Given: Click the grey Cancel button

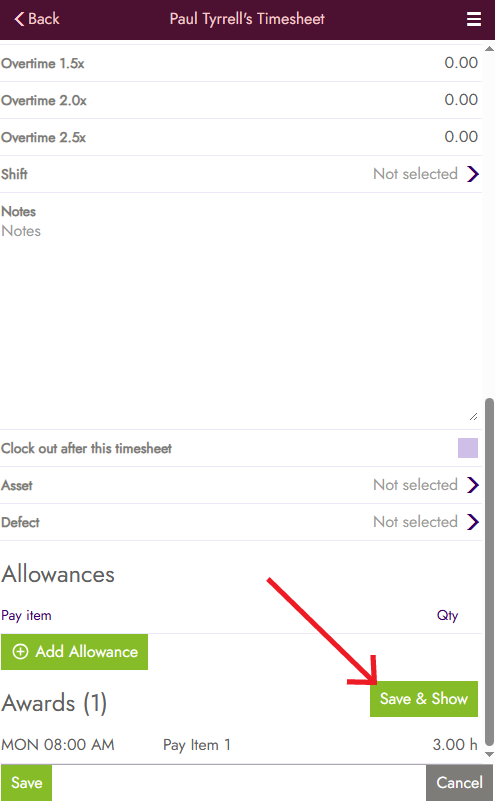Looking at the screenshot, I should 459,783.
